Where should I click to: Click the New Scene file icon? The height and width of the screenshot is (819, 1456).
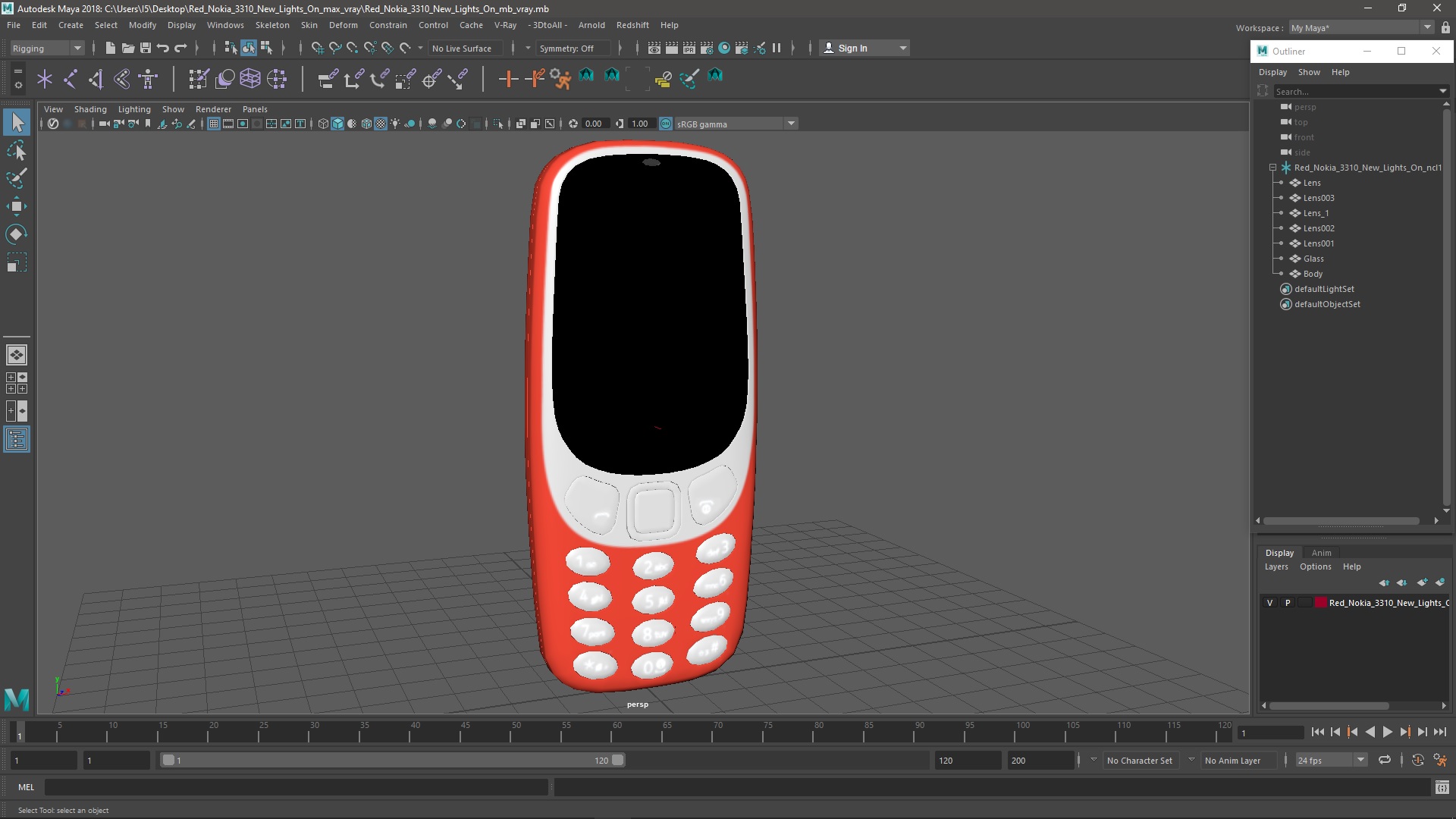[110, 48]
